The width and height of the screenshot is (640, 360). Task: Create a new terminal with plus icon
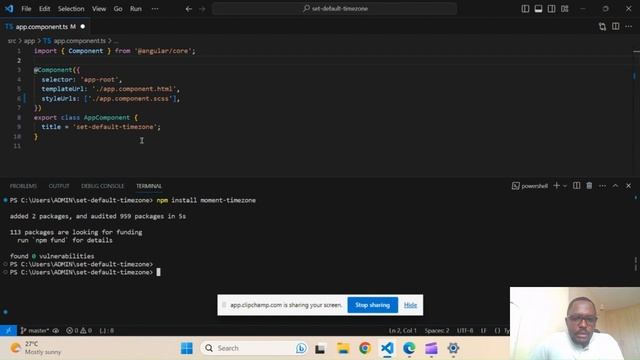tap(556, 186)
